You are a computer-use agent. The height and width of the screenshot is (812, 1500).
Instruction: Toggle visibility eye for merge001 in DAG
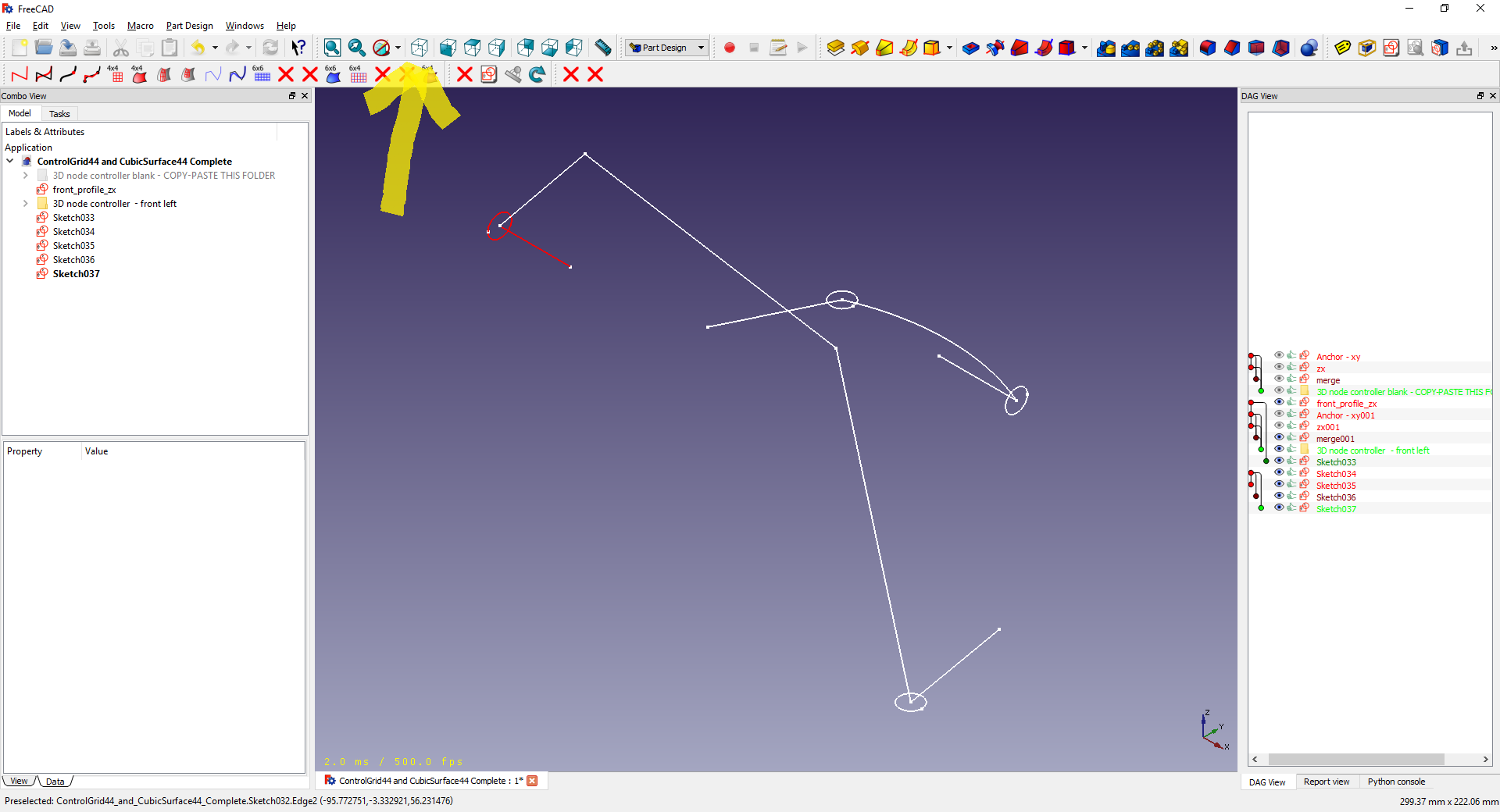tap(1279, 437)
